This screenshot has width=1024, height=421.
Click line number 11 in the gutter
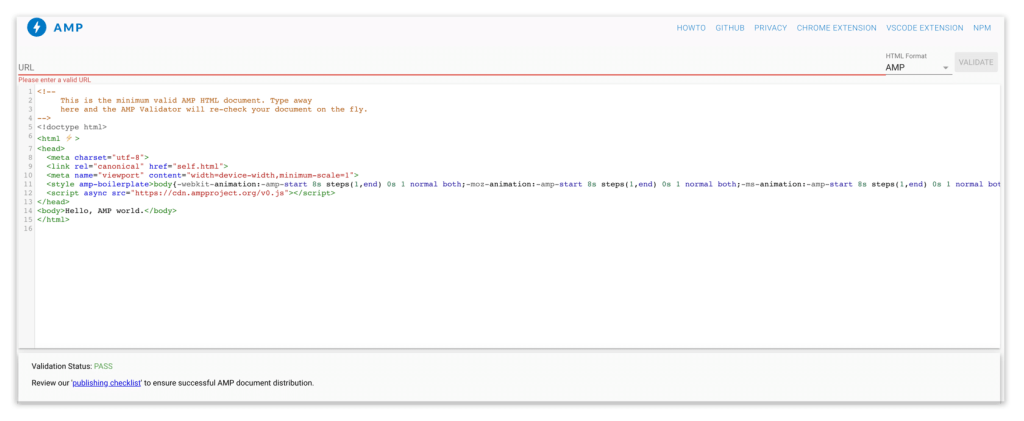[x=27, y=184]
